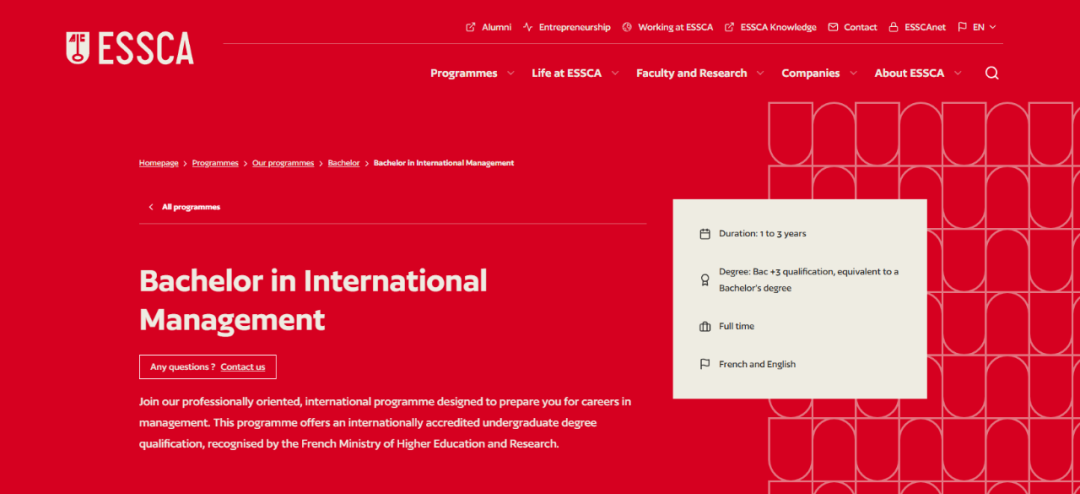Open the Entrepreneurship link
The width and height of the screenshot is (1080, 494).
574,28
